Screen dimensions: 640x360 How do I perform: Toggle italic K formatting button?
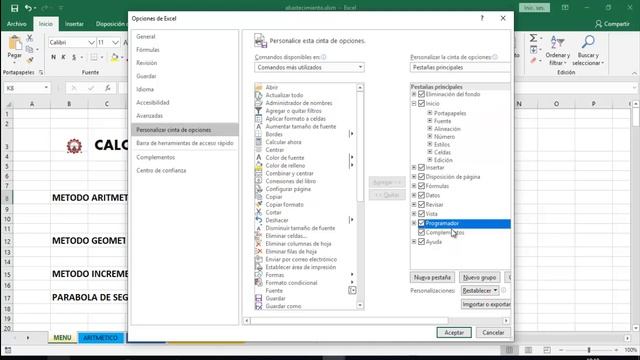[x=64, y=57]
